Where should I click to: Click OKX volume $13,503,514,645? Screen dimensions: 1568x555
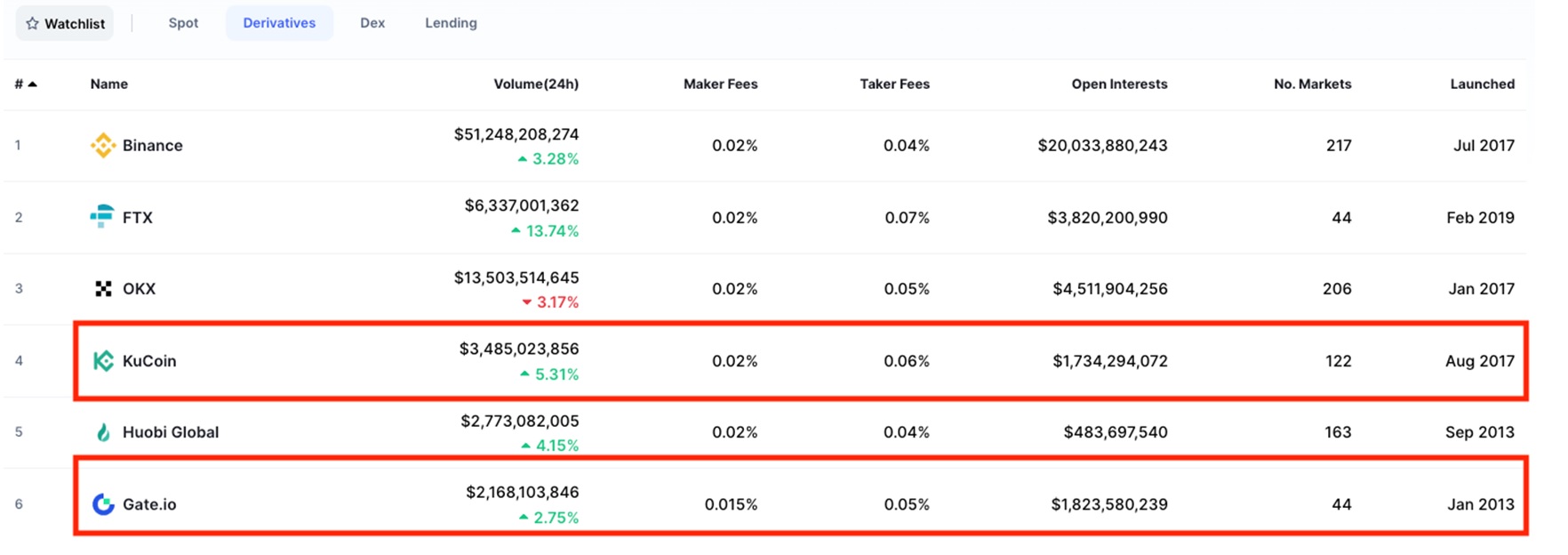(516, 277)
